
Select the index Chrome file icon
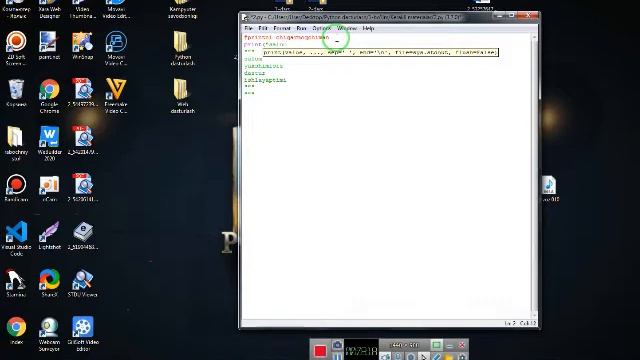point(16,330)
